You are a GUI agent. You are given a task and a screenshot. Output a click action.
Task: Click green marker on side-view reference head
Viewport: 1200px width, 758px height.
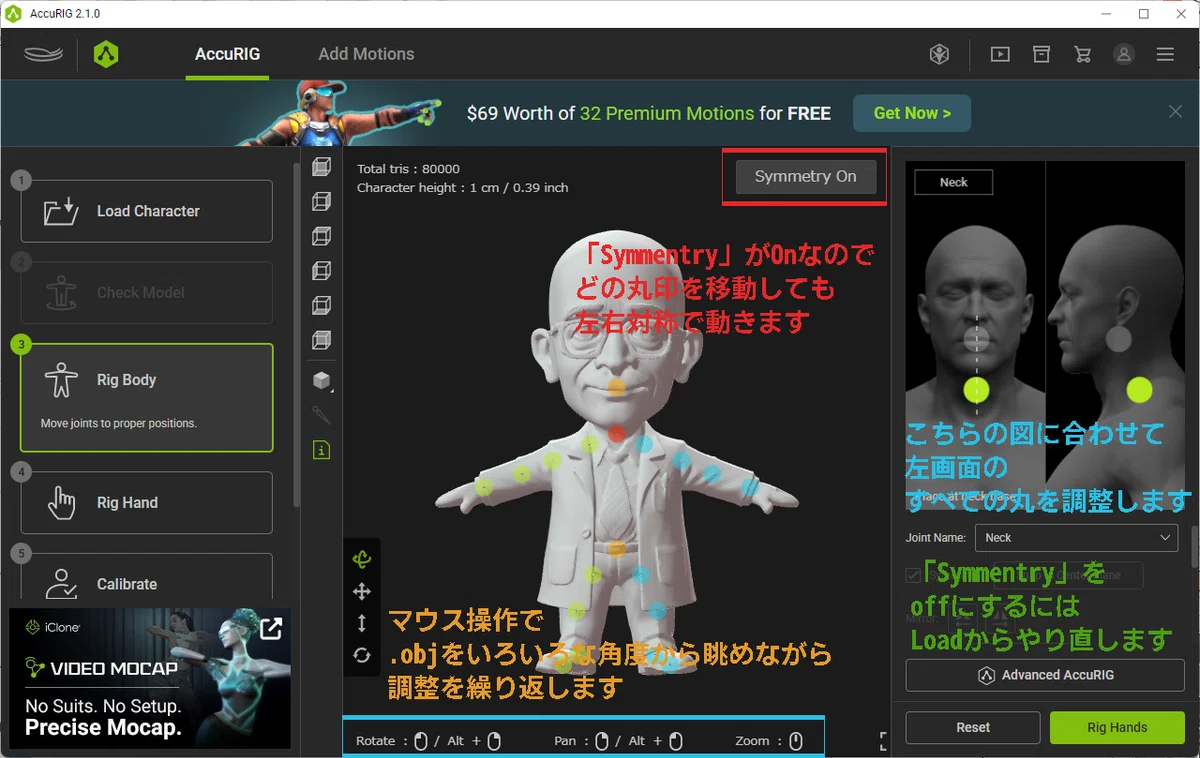tap(1139, 390)
